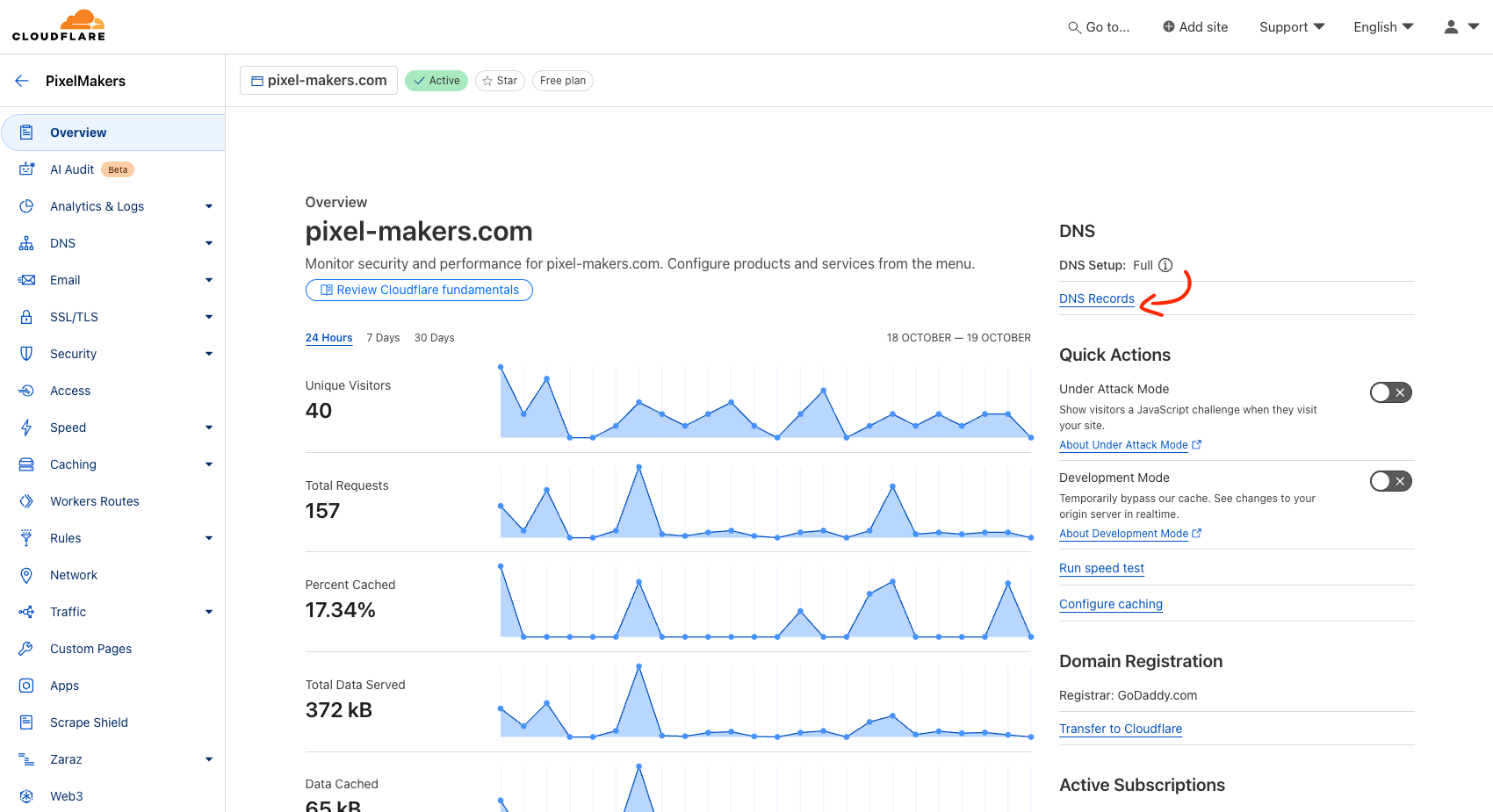
Task: Click the Apps icon in sidebar
Action: [26, 686]
